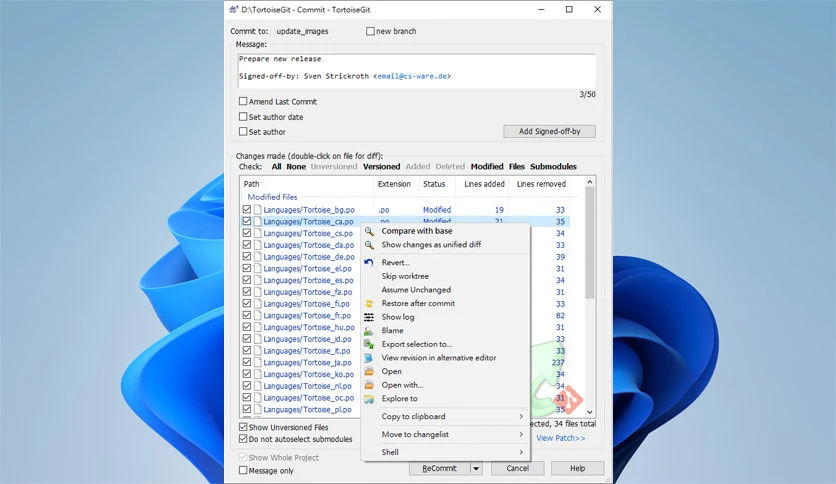Toggle the Message only checkbox
The width and height of the screenshot is (836, 484).
243,471
